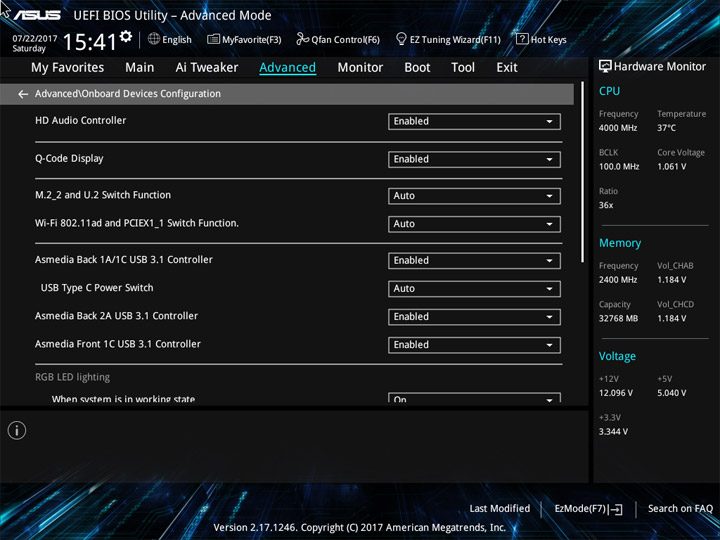The height and width of the screenshot is (540, 720).
Task: Open MyFavorite(F3)
Action: click(x=244, y=39)
